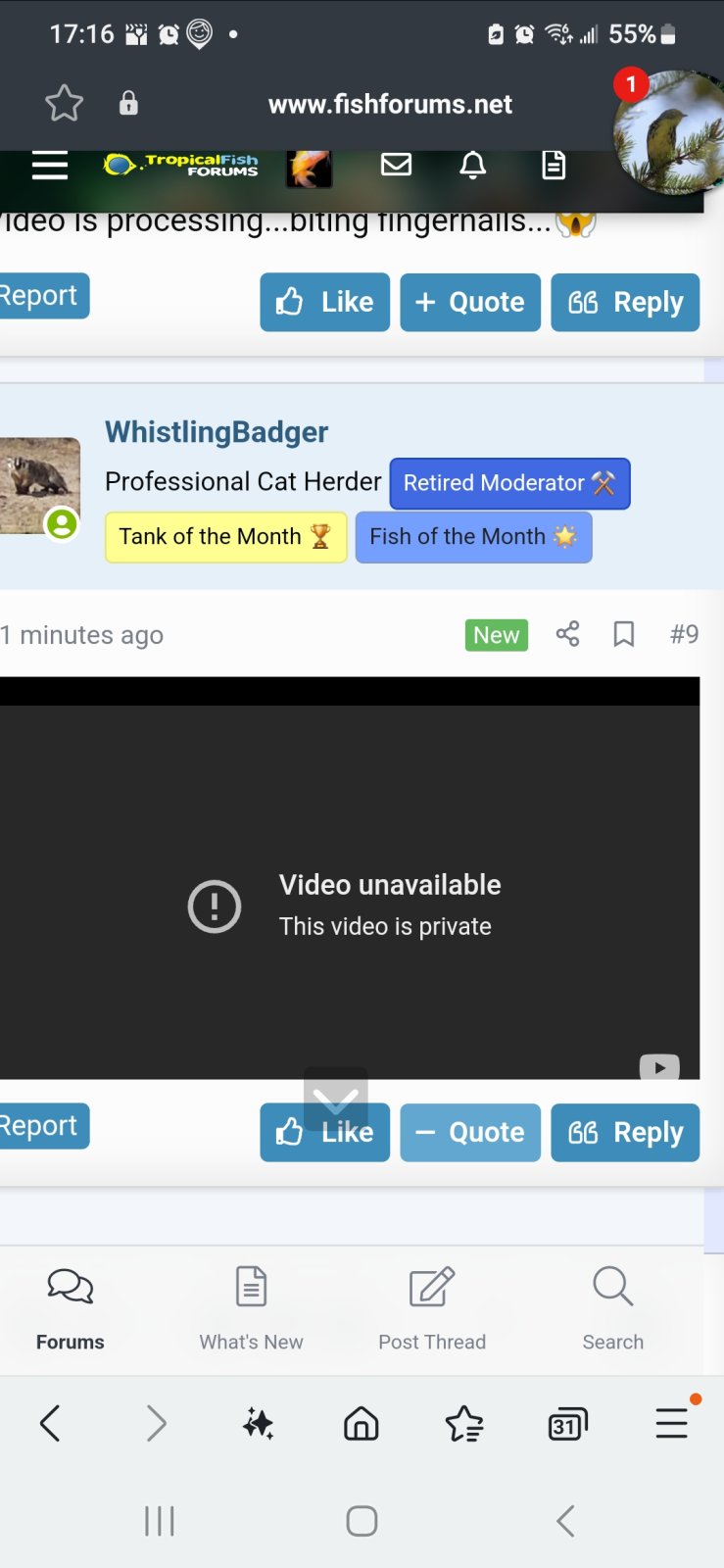Bookmark post #9 with bookmark icon
Image resolution: width=724 pixels, height=1568 pixels.
(624, 634)
